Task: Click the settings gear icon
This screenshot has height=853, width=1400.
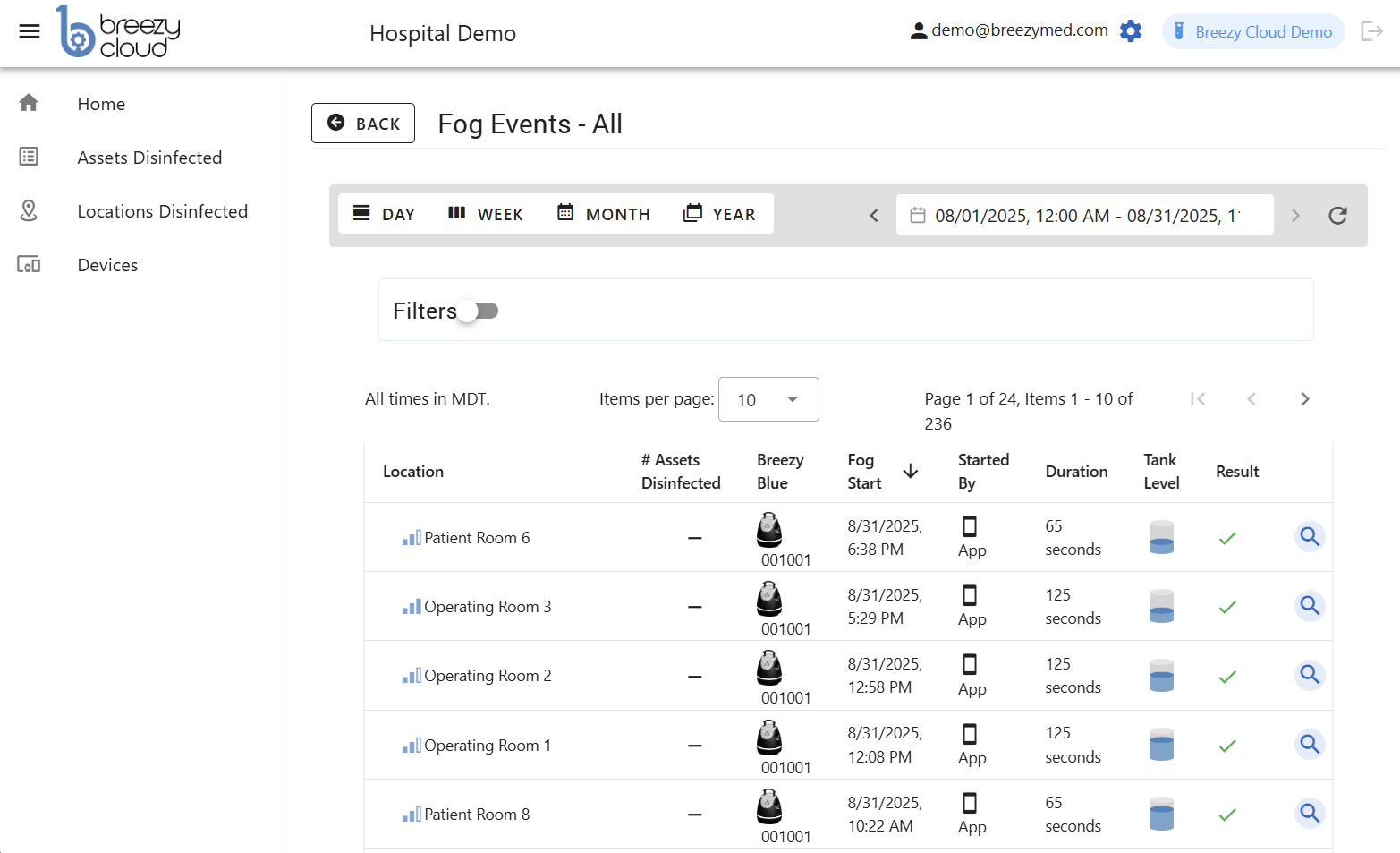Action: (1131, 31)
